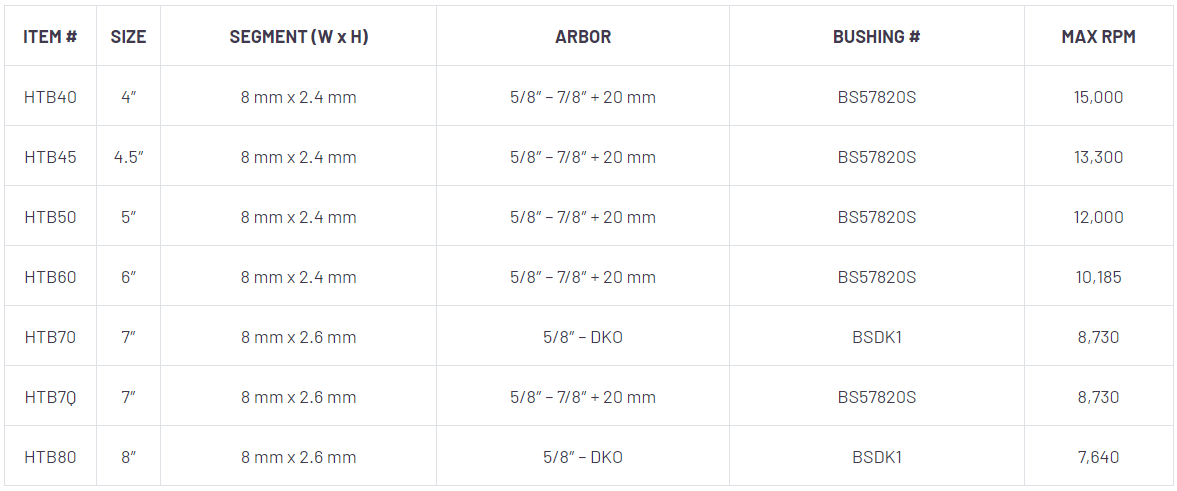
Task: Click the 15,000 max RPM value
Action: click(1098, 97)
